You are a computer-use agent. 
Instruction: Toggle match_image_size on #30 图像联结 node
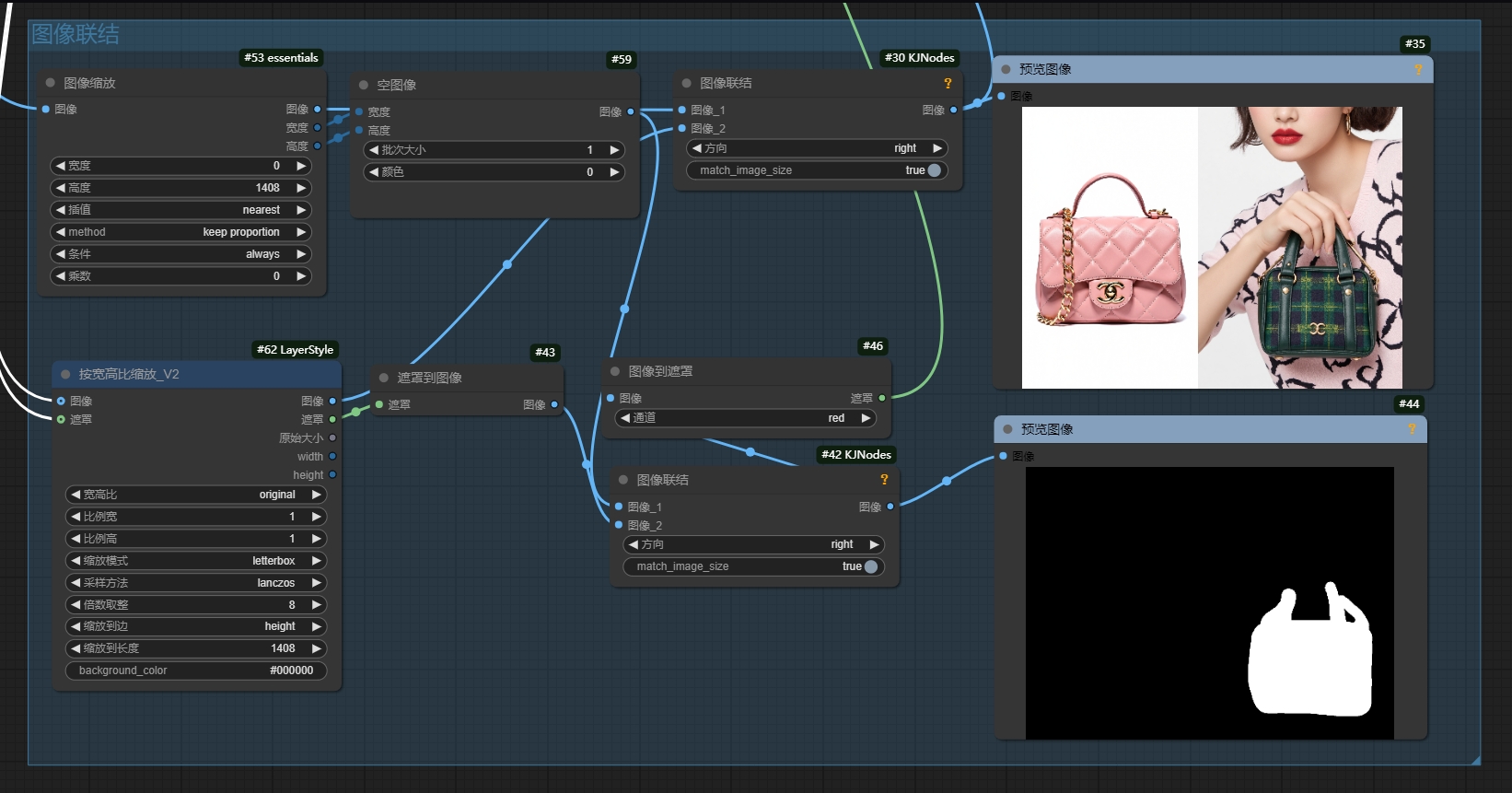pyautogui.click(x=818, y=170)
